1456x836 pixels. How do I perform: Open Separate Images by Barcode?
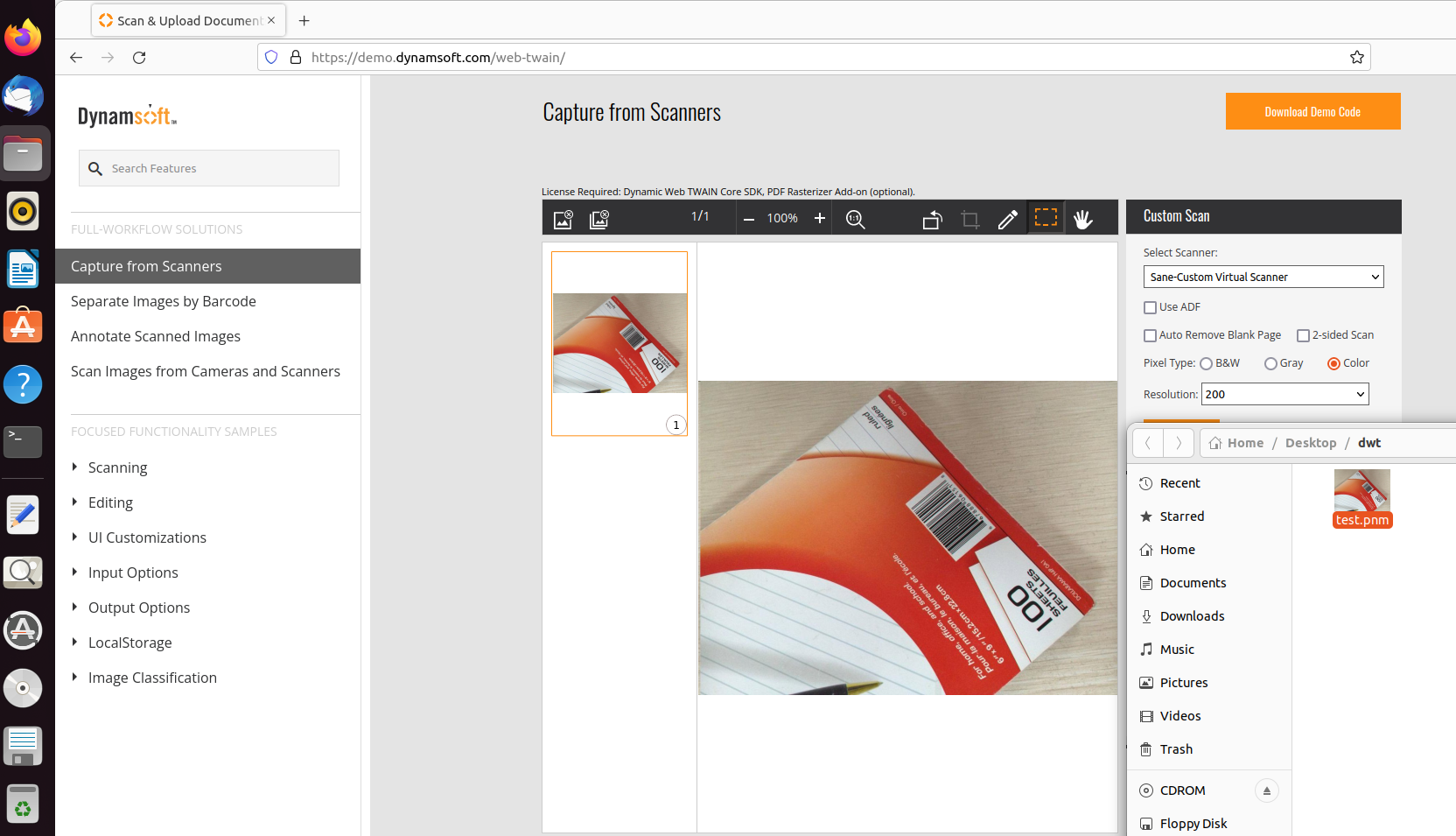pos(164,301)
